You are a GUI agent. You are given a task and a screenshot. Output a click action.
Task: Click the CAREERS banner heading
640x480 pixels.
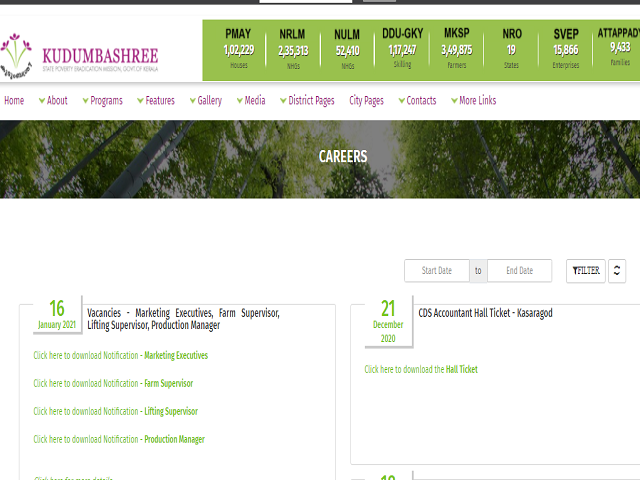pyautogui.click(x=343, y=157)
